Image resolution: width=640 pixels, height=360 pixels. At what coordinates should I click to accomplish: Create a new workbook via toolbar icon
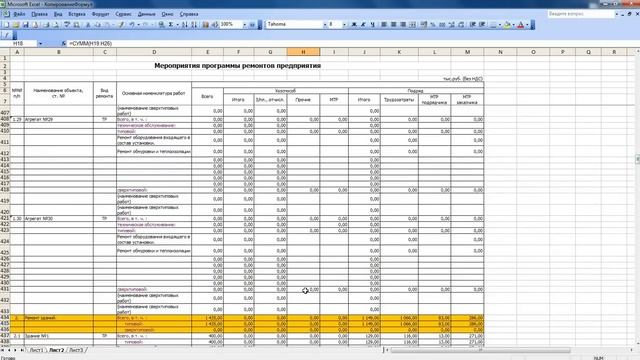(x=7, y=25)
